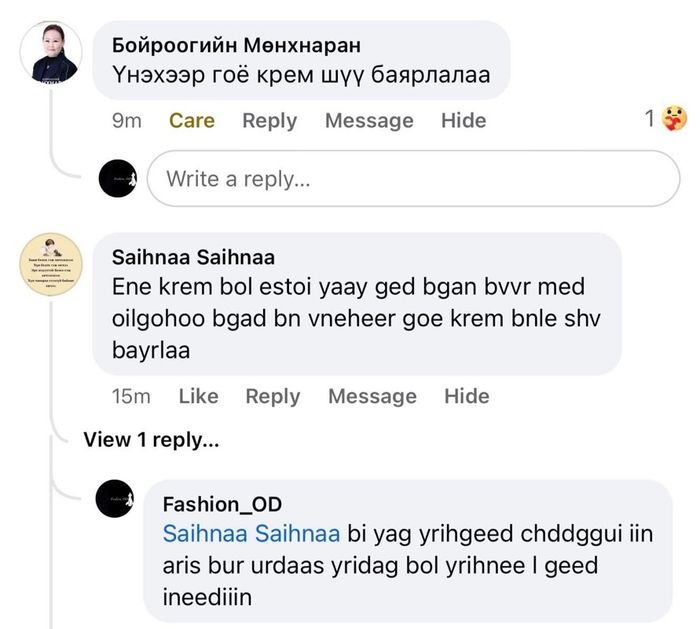Toggle the Care reaction on Мөнхнаран's comment
Viewport: 700px width, 629px height.
point(191,120)
